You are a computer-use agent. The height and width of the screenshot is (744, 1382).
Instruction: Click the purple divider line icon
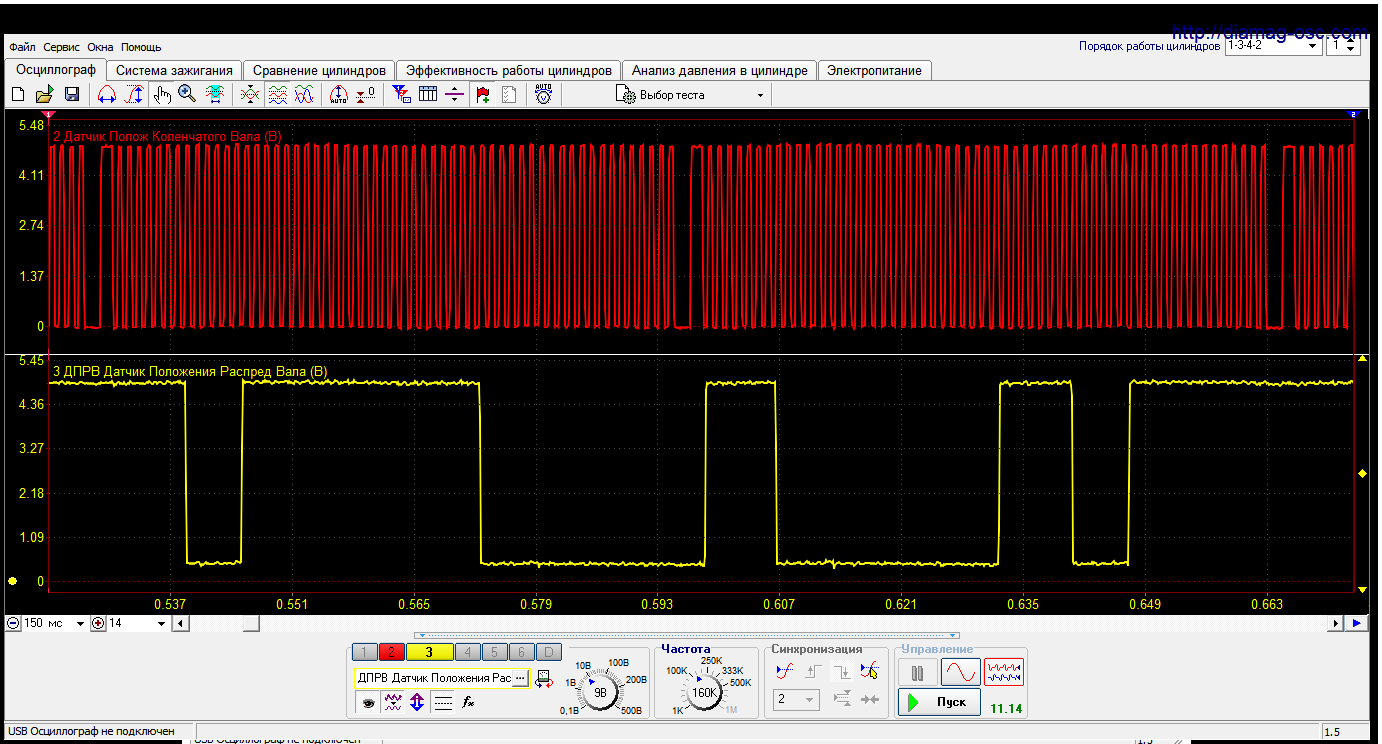point(454,94)
